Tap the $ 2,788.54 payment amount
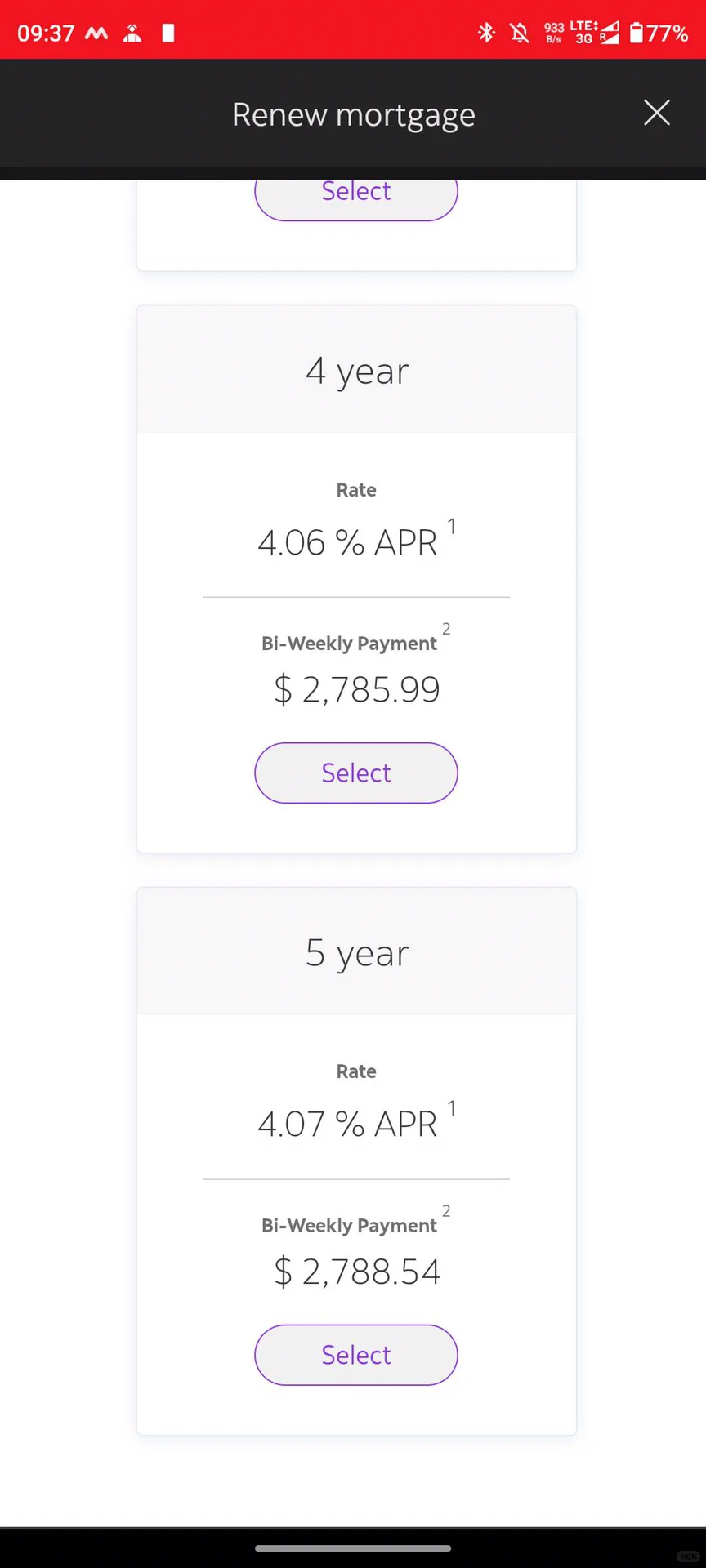Screen dimensions: 706x1568 pyautogui.click(x=357, y=1272)
